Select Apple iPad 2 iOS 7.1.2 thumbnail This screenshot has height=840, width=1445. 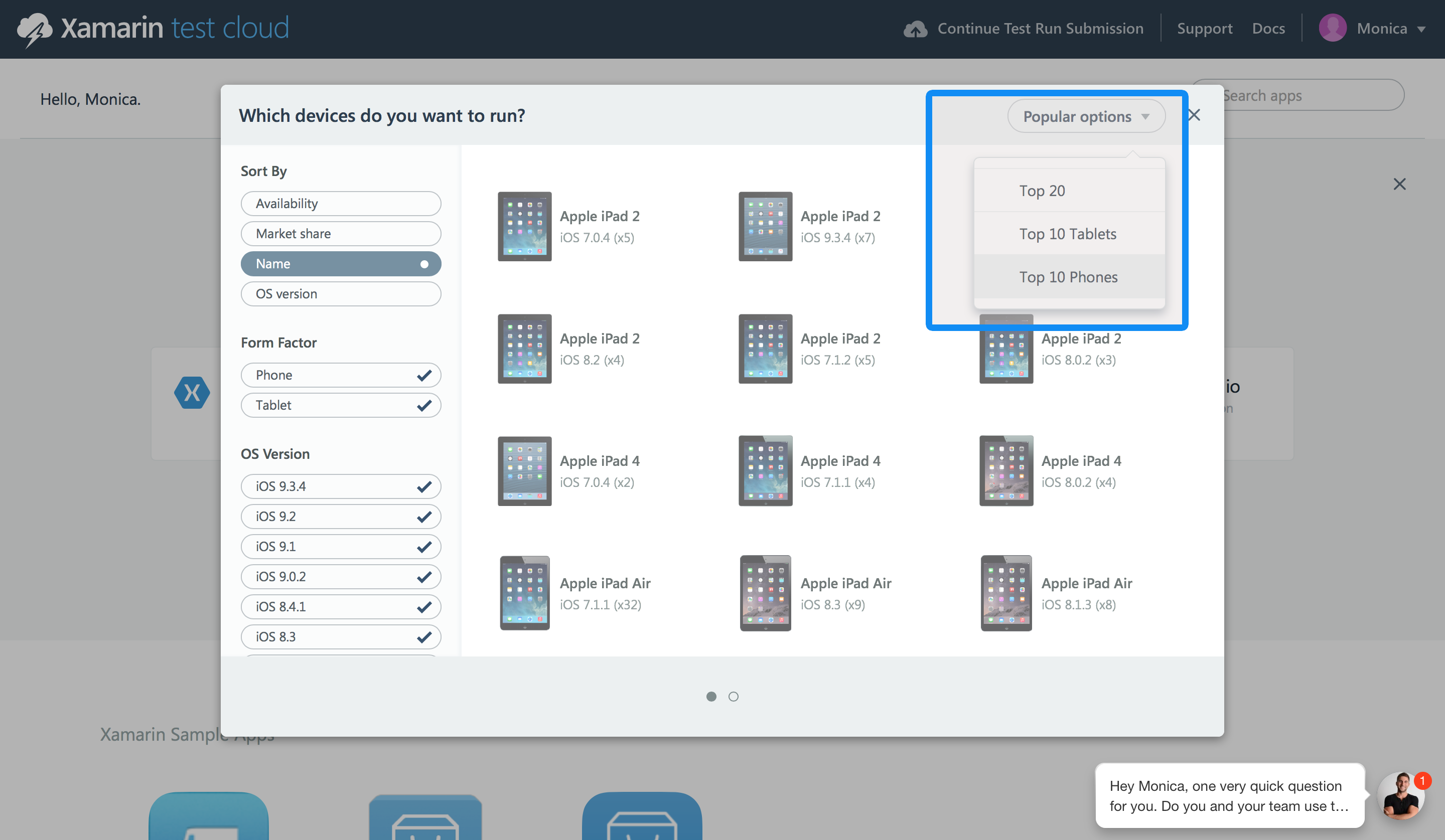766,349
